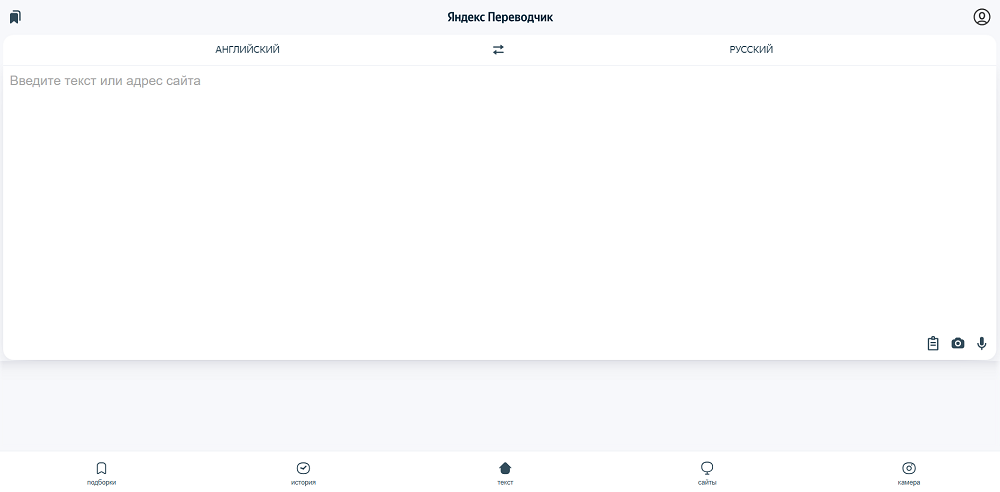Open the АНГЛИЙСКИЙ source language selector

[x=247, y=50]
